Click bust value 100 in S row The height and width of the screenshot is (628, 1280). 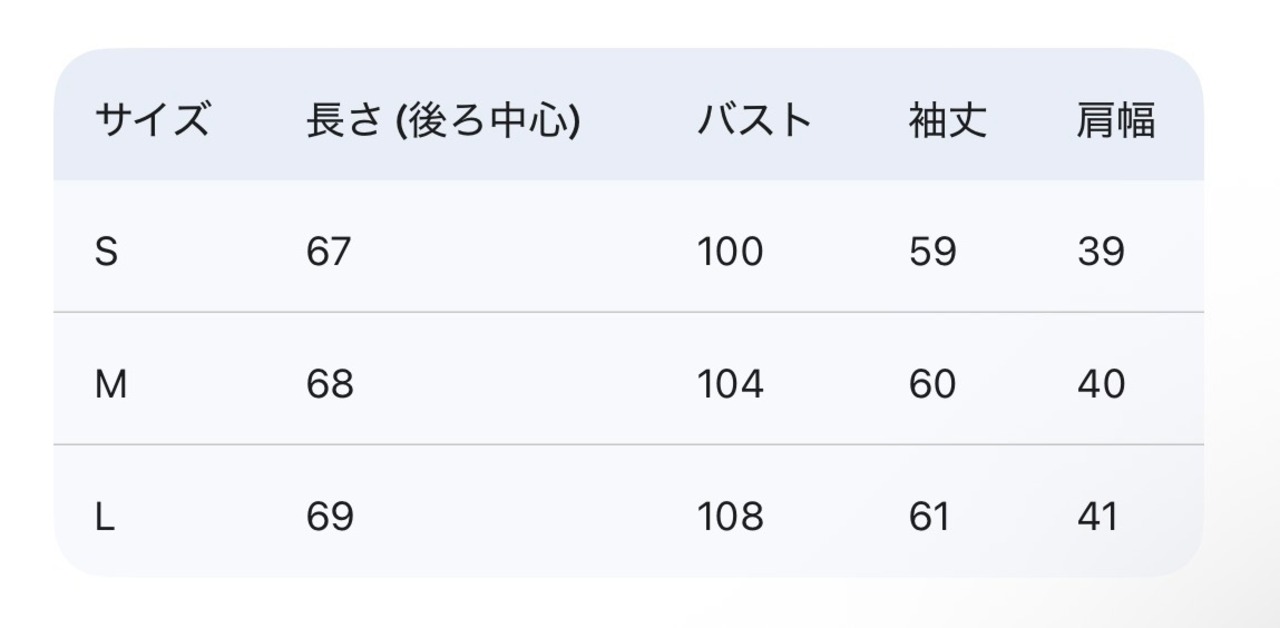[730, 251]
